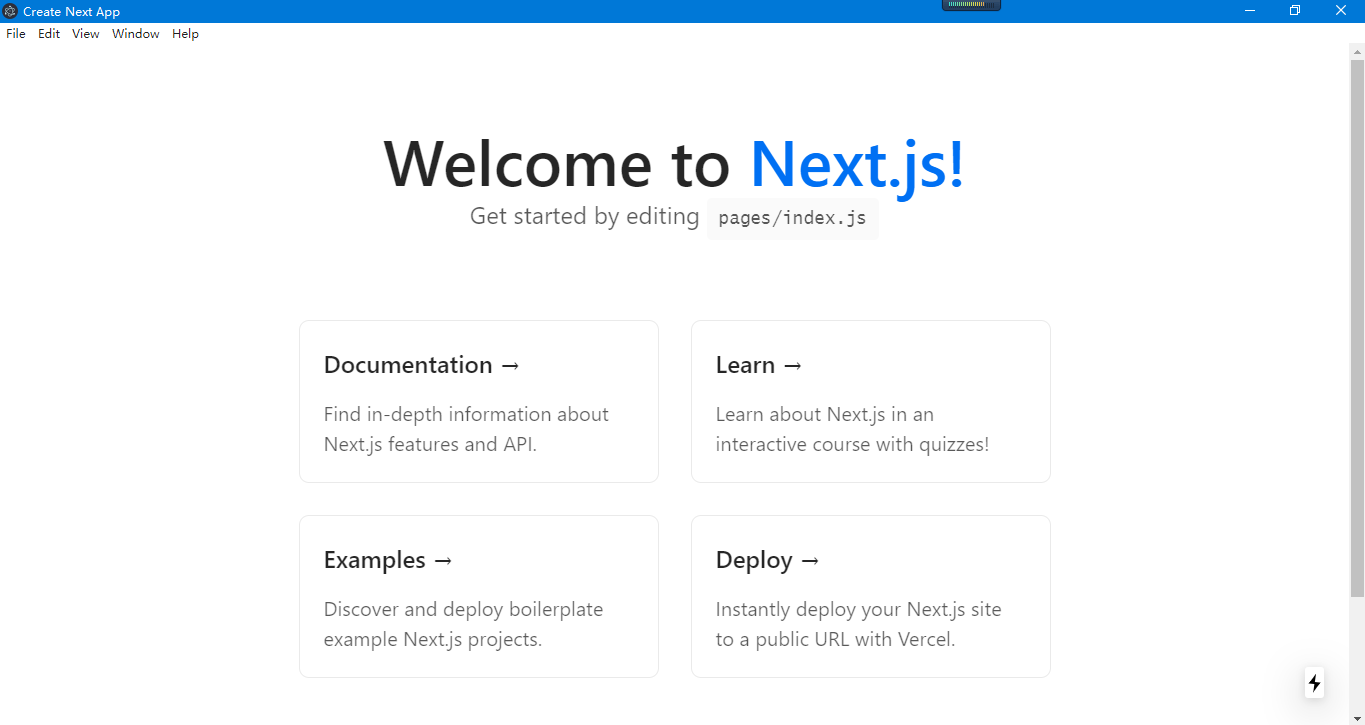Click the Create Next App icon in title bar
This screenshot has height=725, width=1365.
click(10, 11)
